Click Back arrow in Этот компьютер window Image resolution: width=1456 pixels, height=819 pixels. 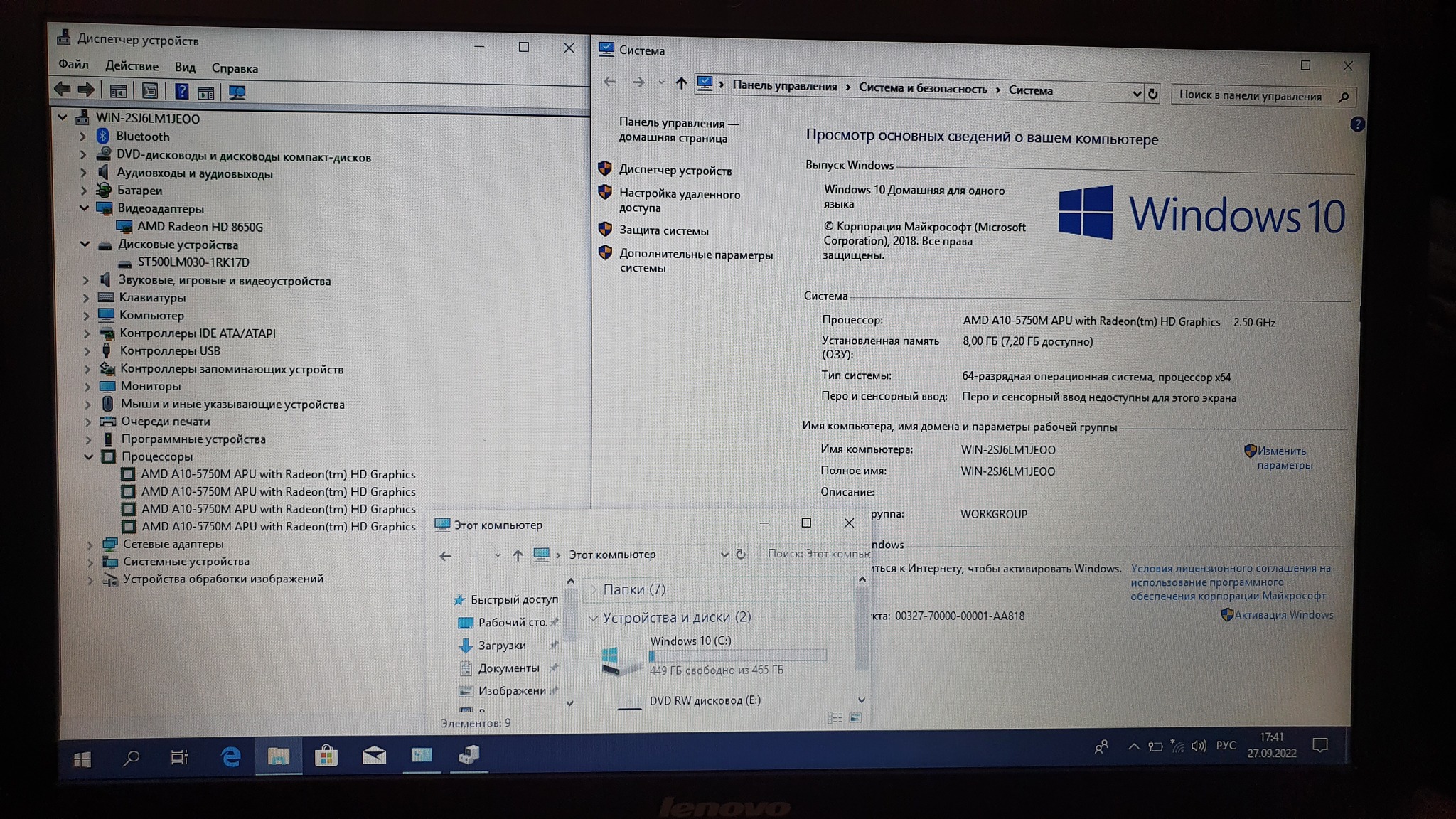tap(446, 556)
